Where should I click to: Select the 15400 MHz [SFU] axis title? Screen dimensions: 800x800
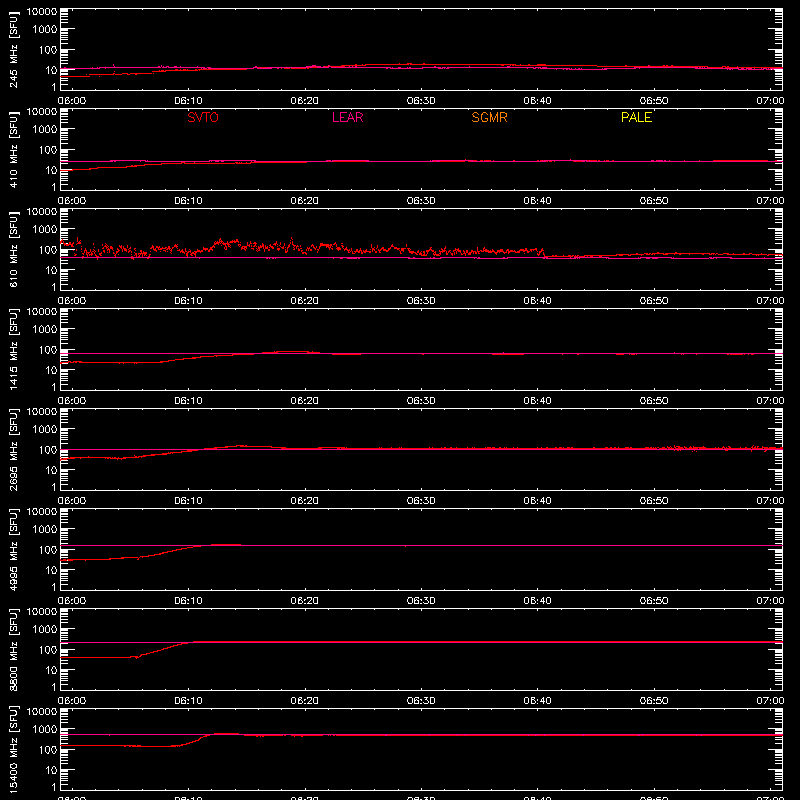(14, 749)
